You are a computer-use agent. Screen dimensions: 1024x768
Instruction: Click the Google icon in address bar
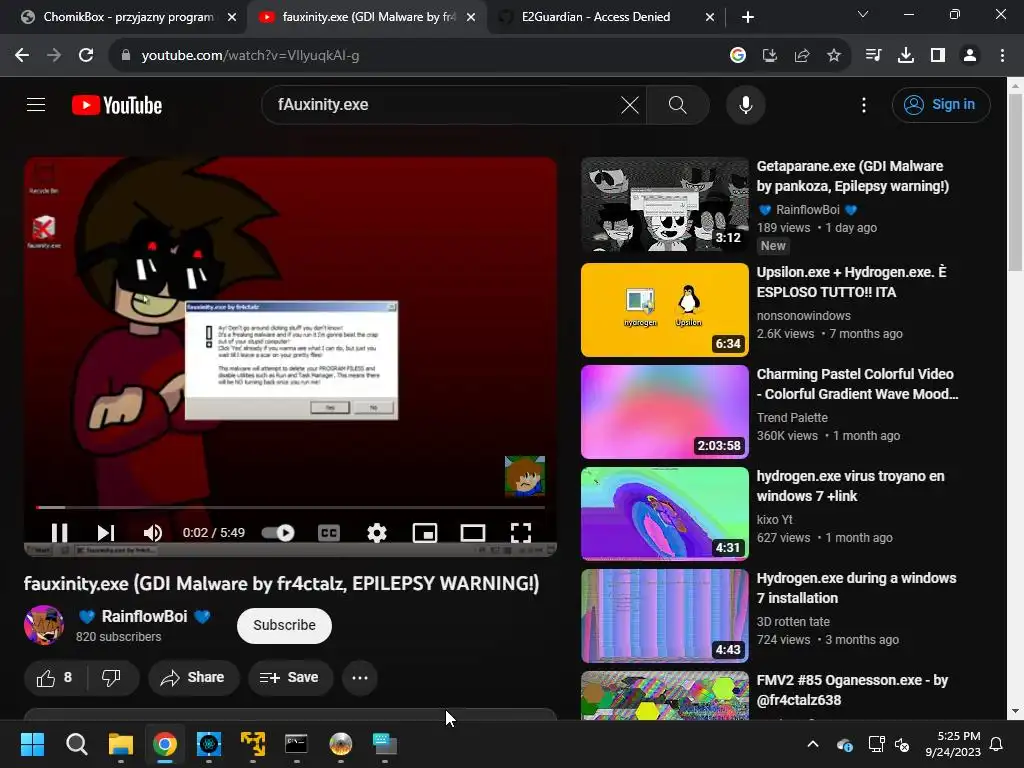pos(738,56)
